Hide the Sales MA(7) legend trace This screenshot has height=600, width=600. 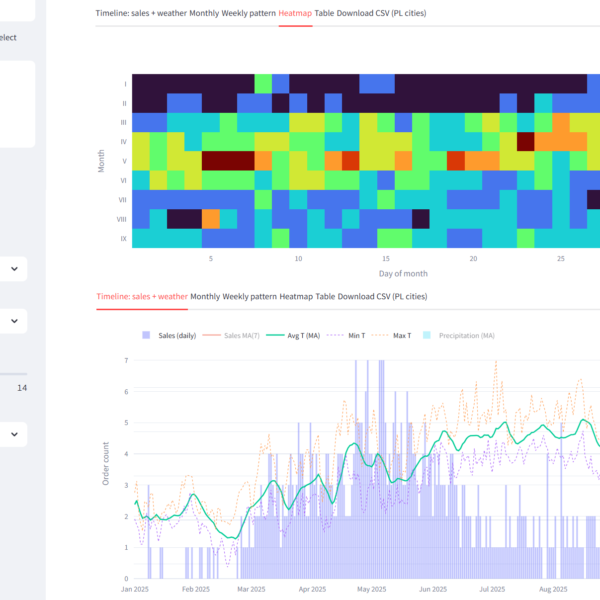[234, 335]
